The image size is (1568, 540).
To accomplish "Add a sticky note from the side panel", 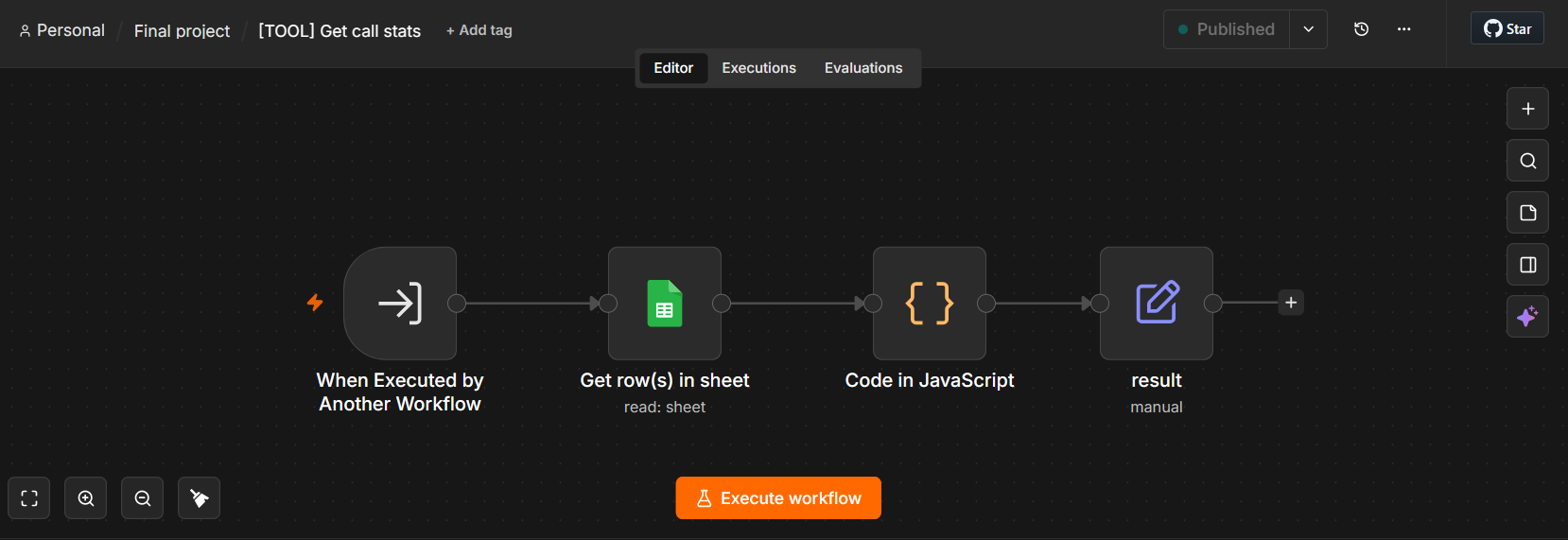I will point(1527,213).
